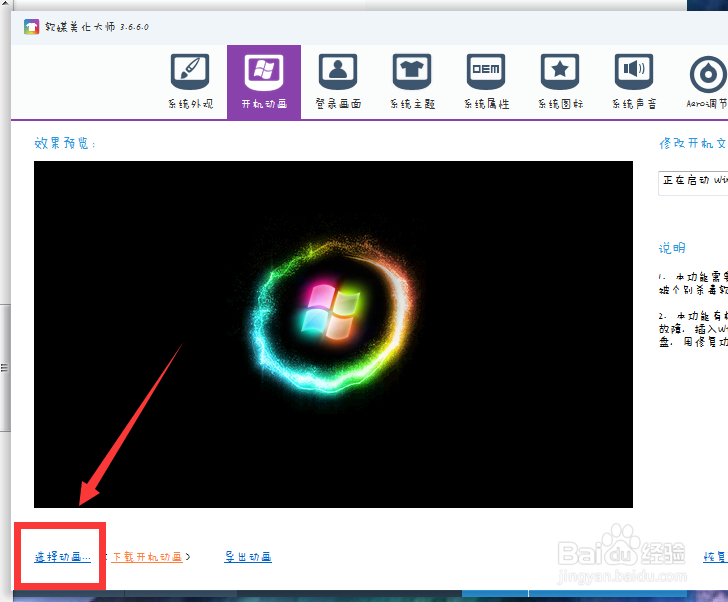The image size is (728, 602).
Task: Click the 软媒美化大师 app logo
Action: (x=32, y=27)
